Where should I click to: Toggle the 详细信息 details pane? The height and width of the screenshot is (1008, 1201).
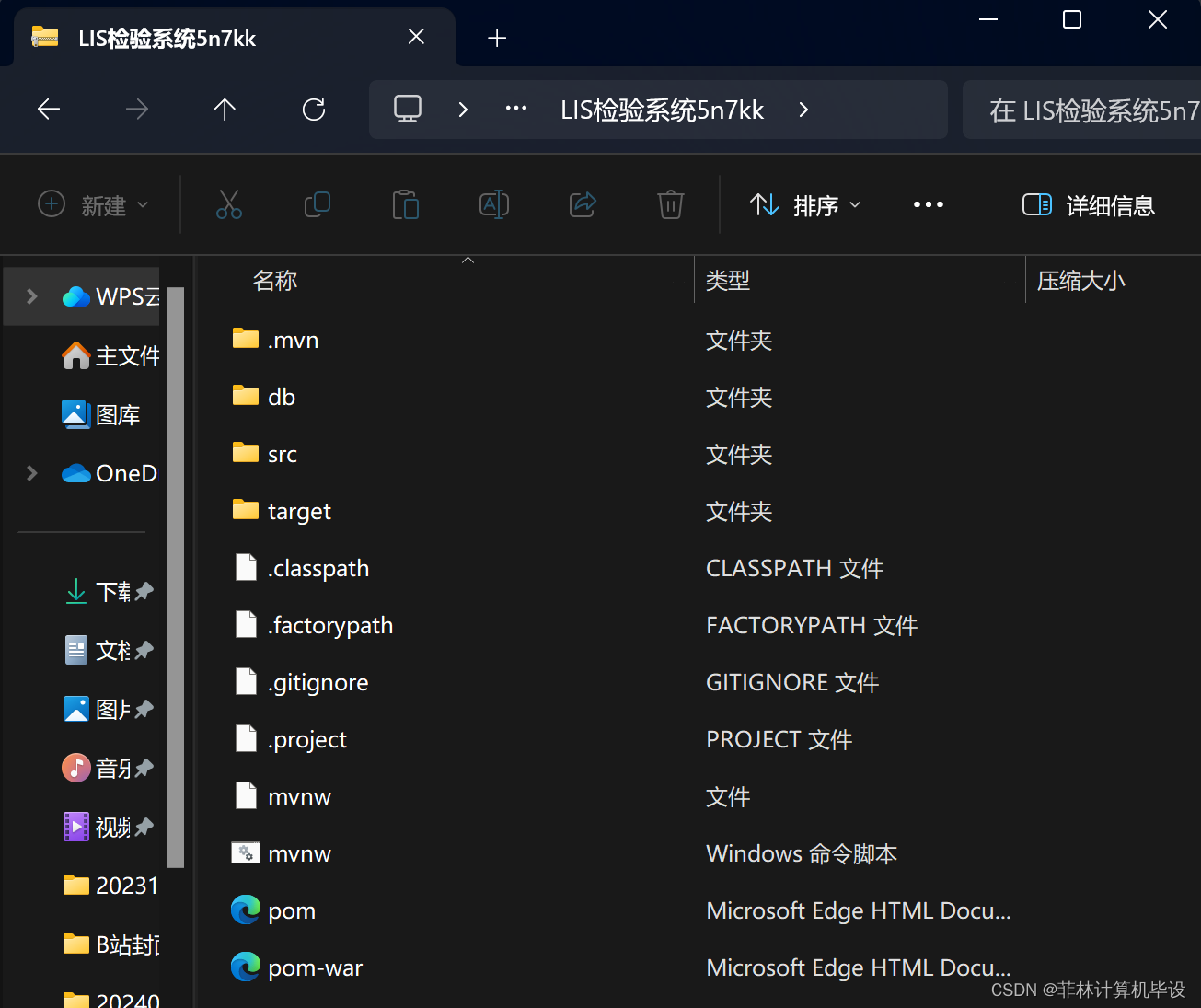pyautogui.click(x=1089, y=204)
